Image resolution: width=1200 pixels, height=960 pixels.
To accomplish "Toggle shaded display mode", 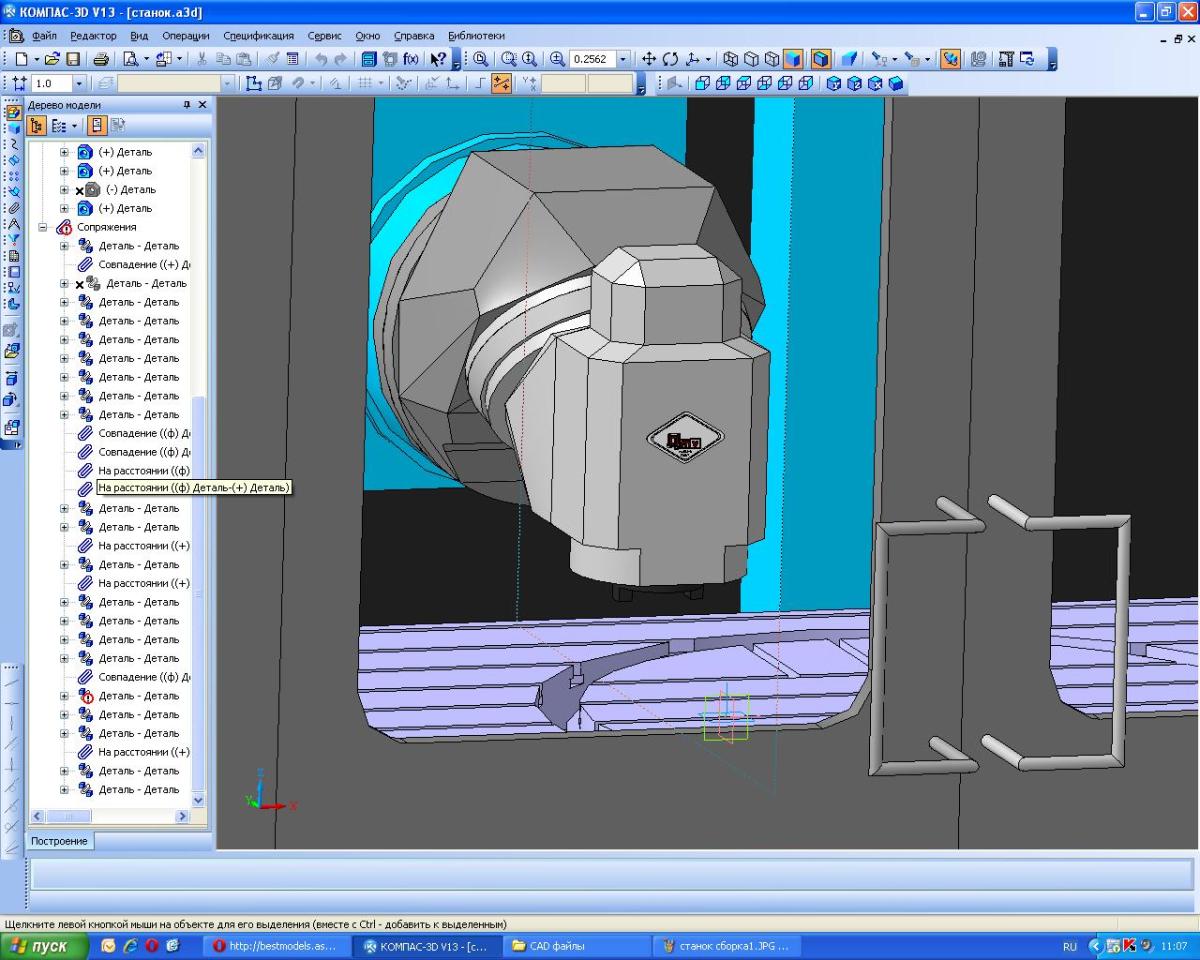I will (794, 60).
